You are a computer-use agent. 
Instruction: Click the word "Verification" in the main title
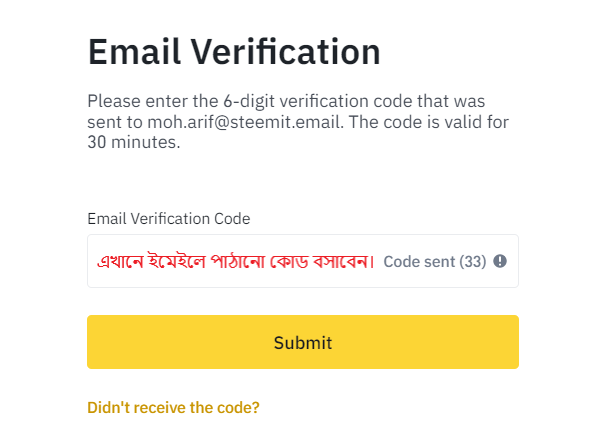pyautogui.click(x=286, y=52)
